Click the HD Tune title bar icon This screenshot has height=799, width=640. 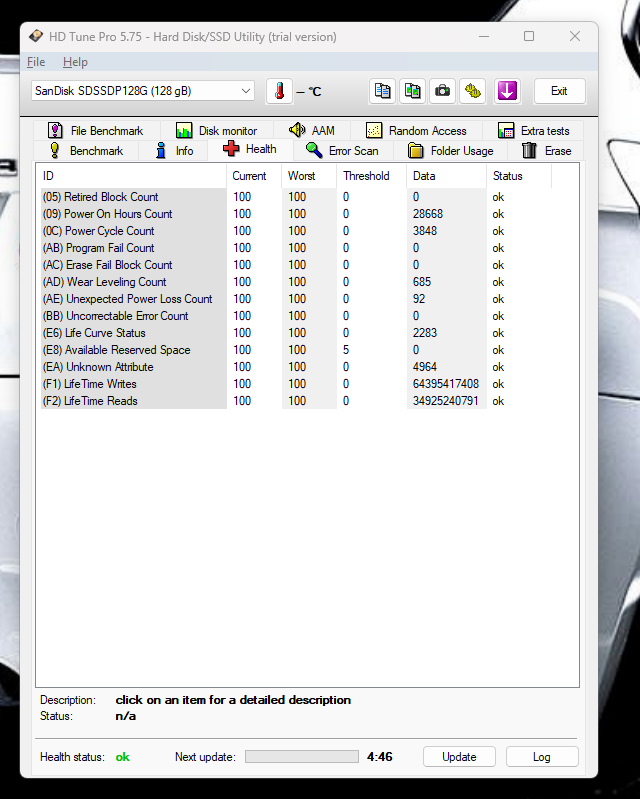36,36
